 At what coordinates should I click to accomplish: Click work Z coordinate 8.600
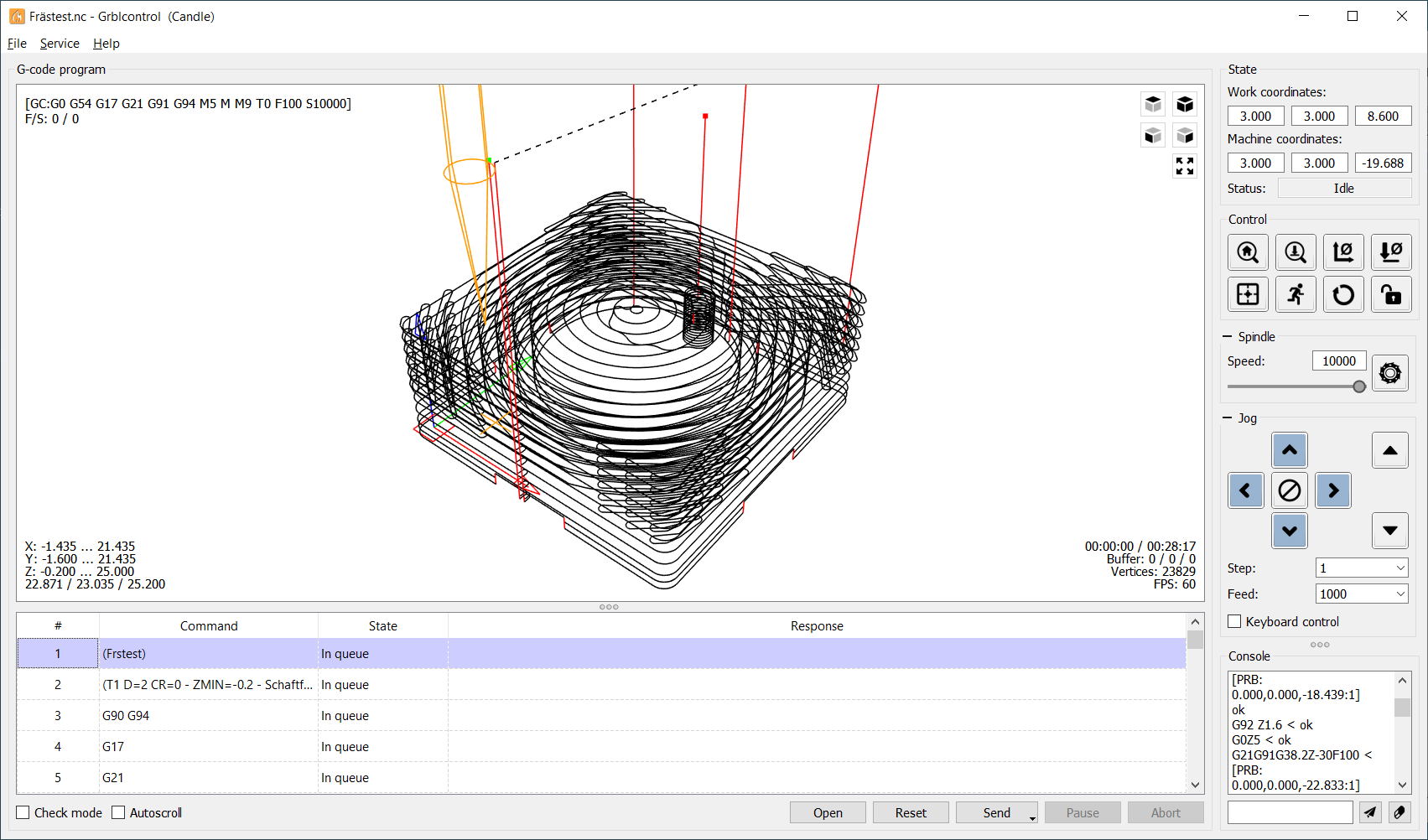[1384, 117]
